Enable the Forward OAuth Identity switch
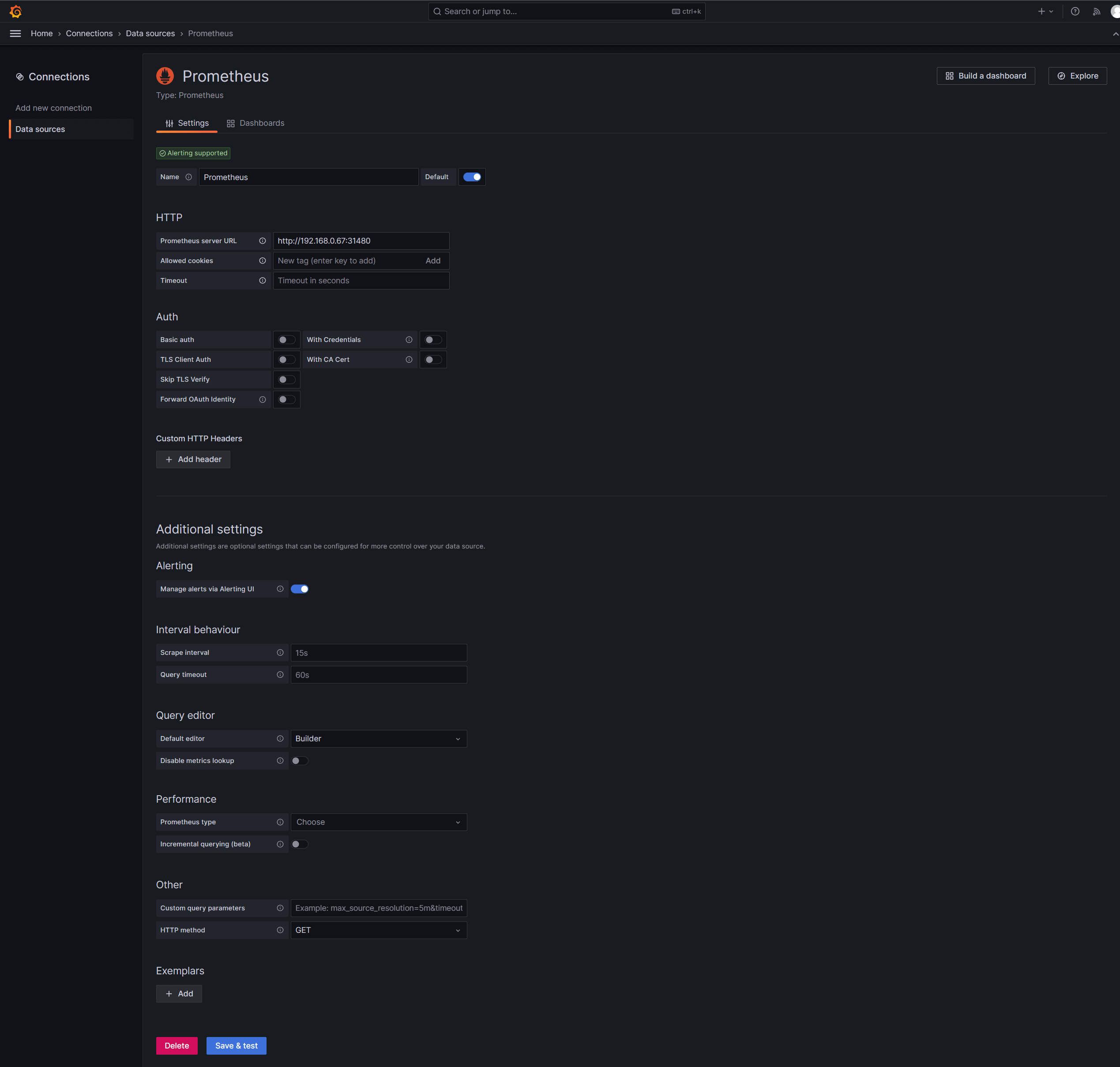Viewport: 1120px width, 1067px height. 286,399
